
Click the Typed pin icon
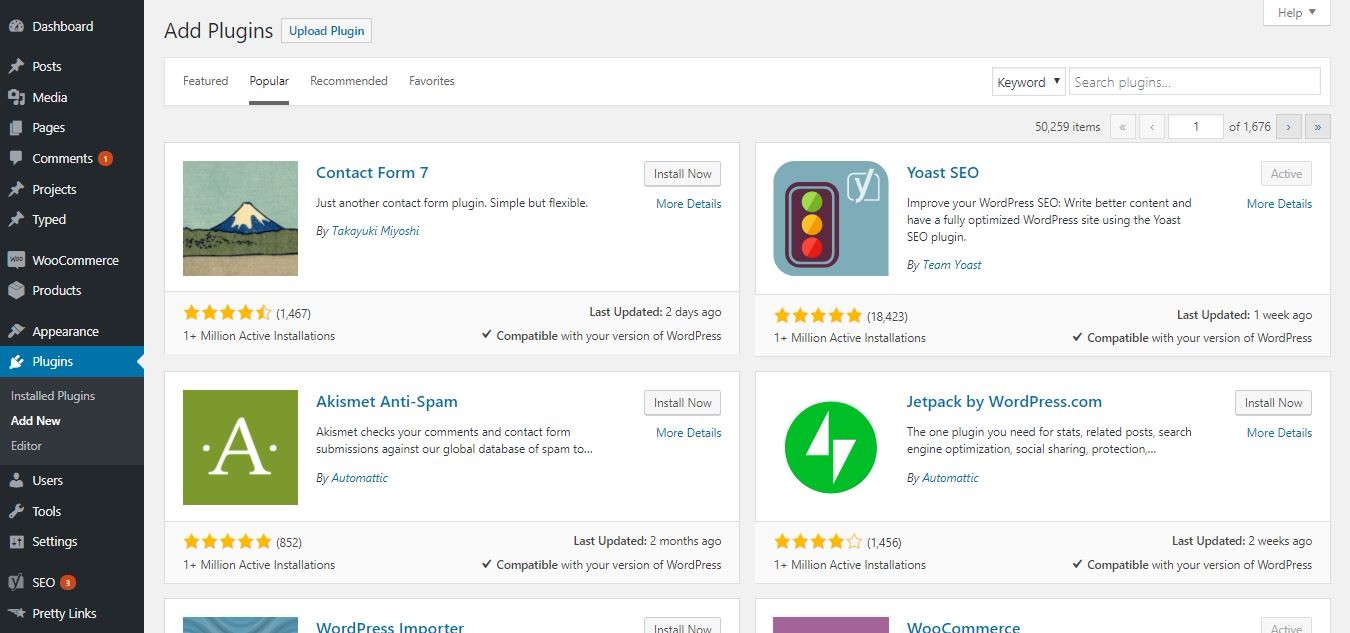pos(16,219)
